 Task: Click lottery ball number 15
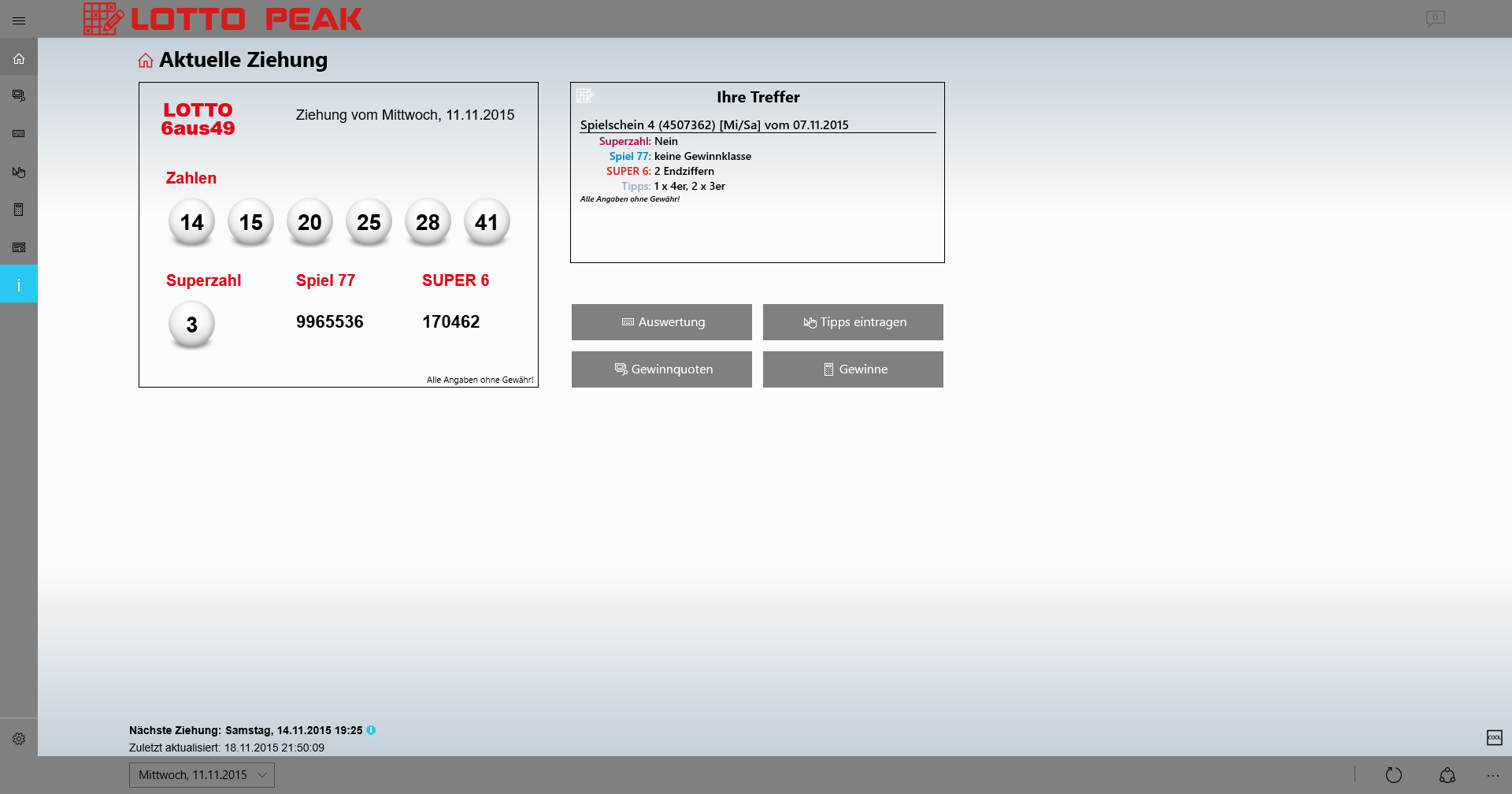[250, 222]
